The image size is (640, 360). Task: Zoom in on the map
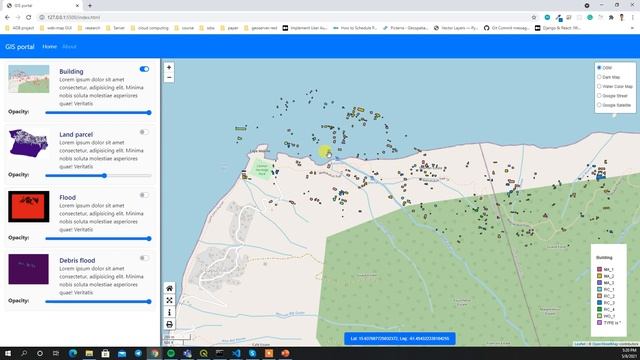169,67
